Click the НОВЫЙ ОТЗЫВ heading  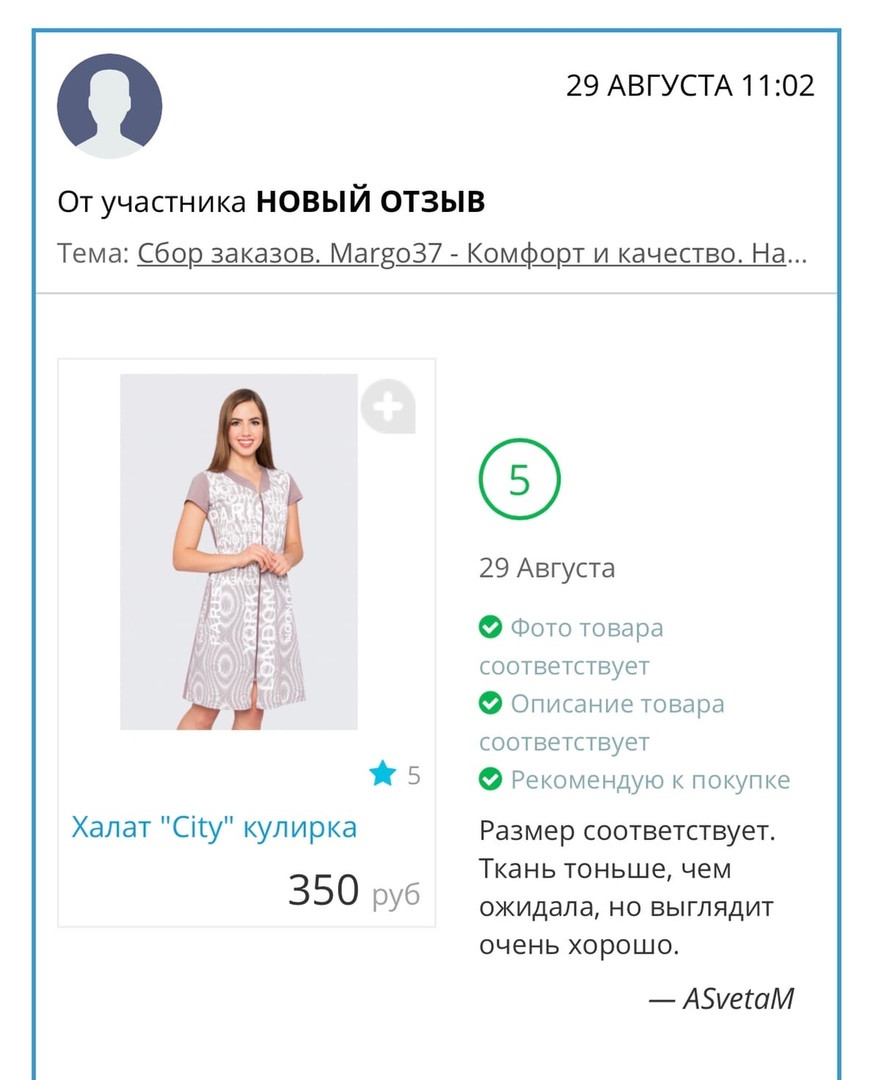click(x=370, y=202)
